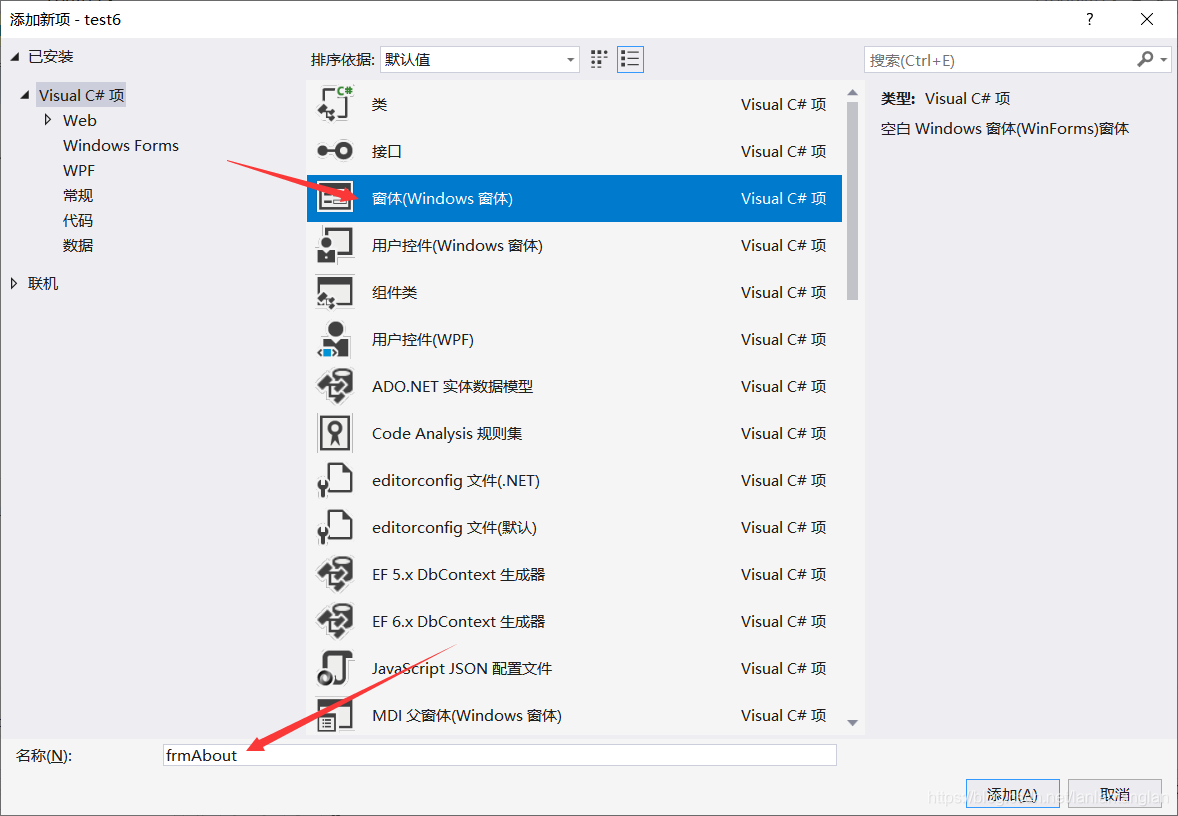Switch to small icons grid view
Image resolution: width=1178 pixels, height=816 pixels.
click(599, 59)
